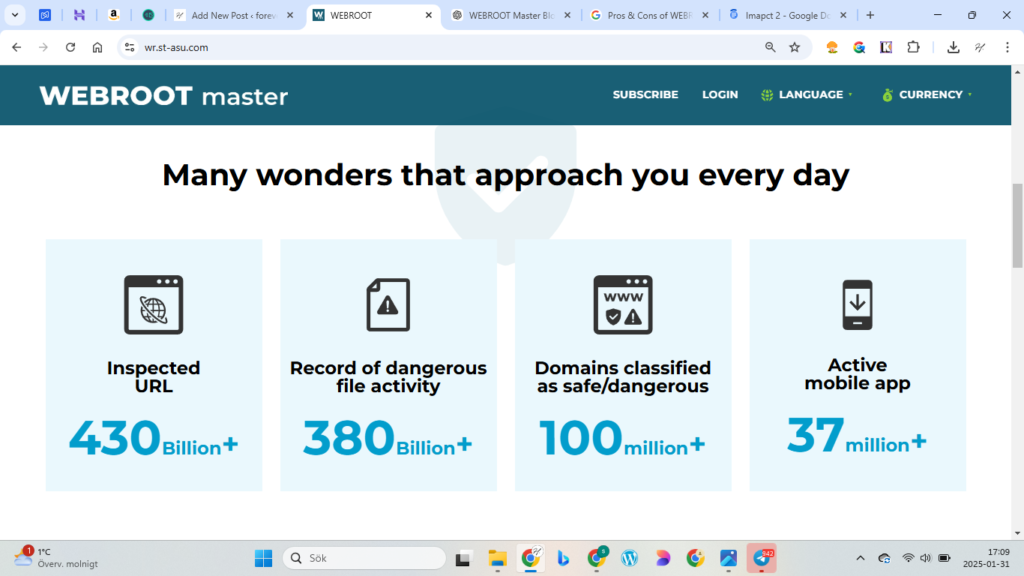This screenshot has width=1024, height=576.
Task: Open the Google-colored G extension
Action: pyautogui.click(x=859, y=47)
